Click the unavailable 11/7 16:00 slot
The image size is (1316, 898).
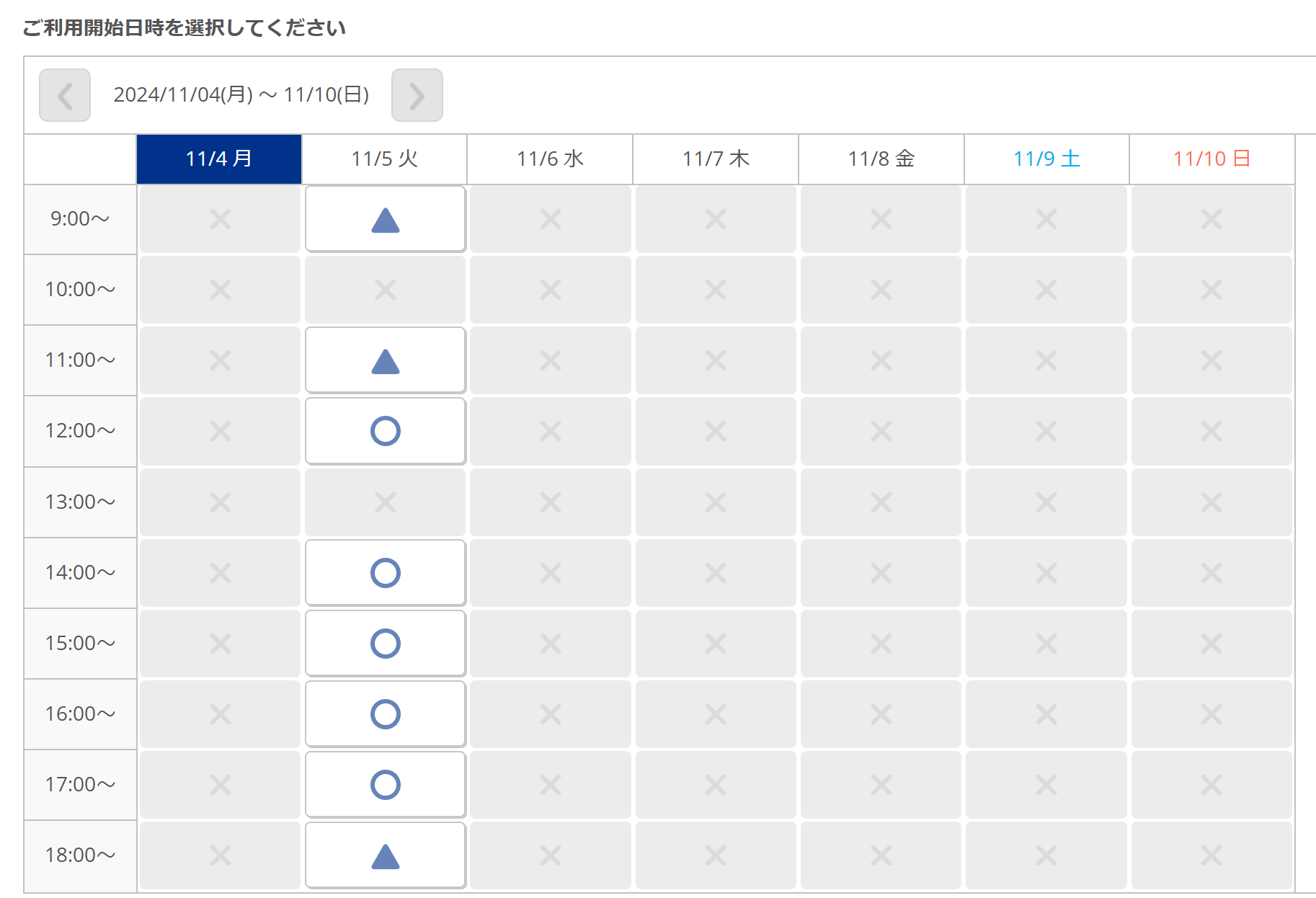pyautogui.click(x=716, y=714)
